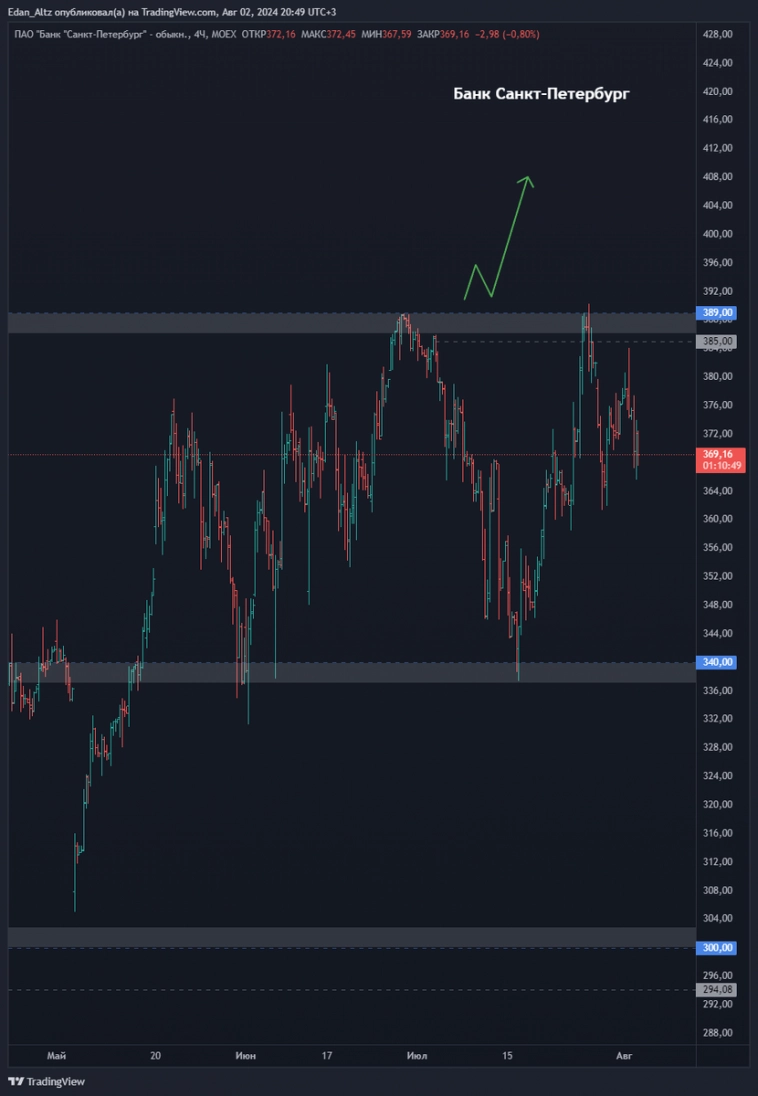The image size is (758, 1096).
Task: Click the 01:10:49 bar countdown timer
Action: tap(720, 466)
